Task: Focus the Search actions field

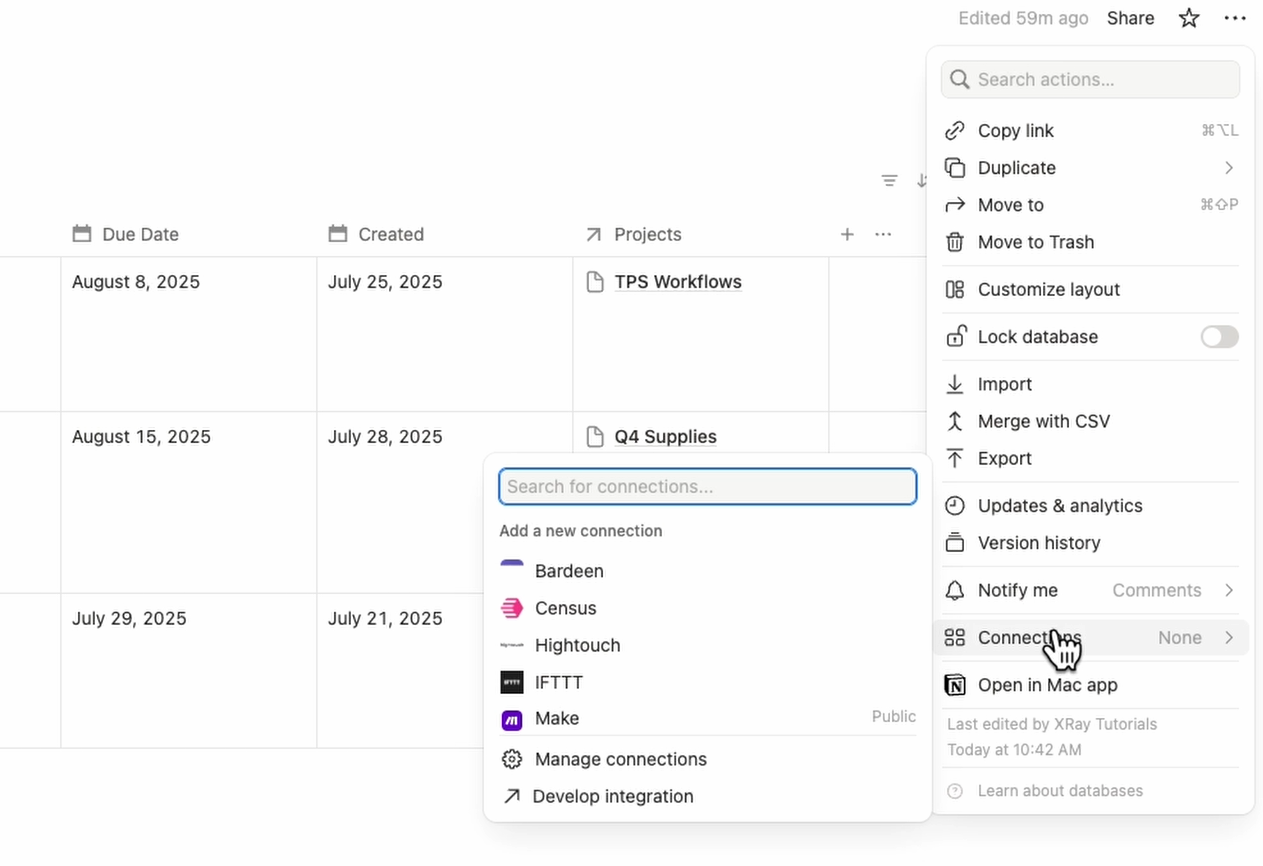Action: tap(1090, 80)
